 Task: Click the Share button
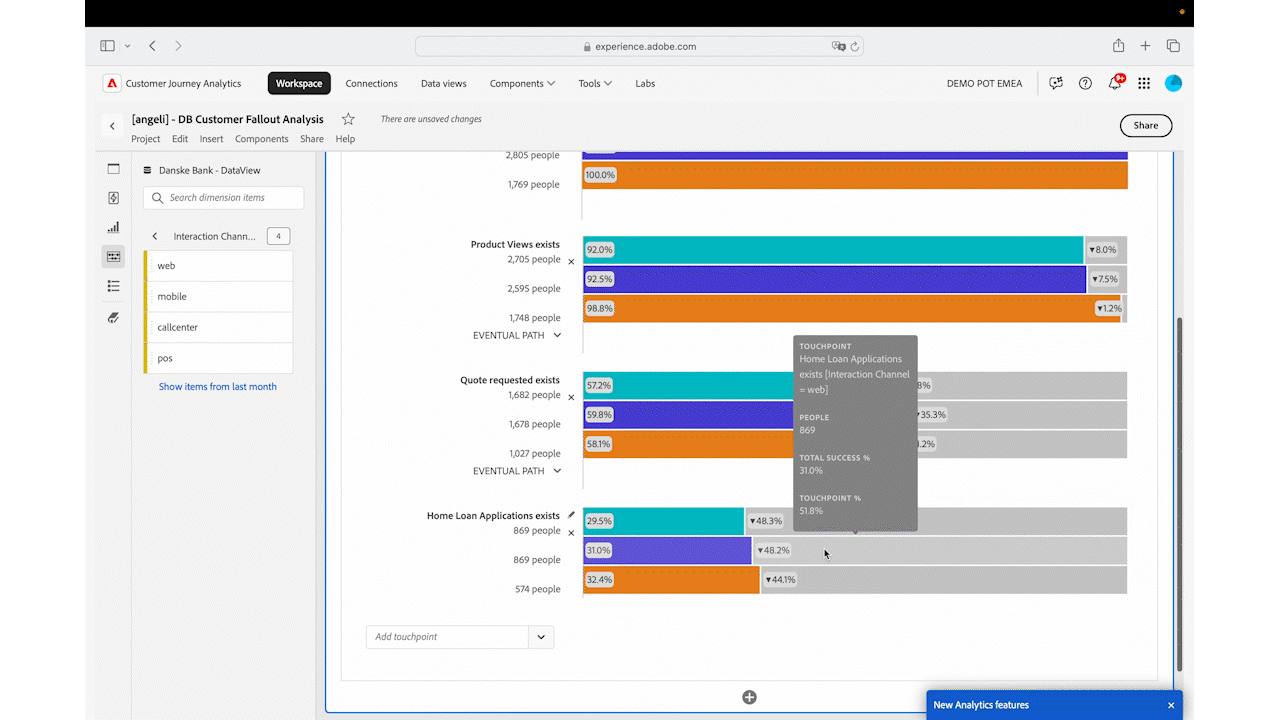pyautogui.click(x=1146, y=126)
